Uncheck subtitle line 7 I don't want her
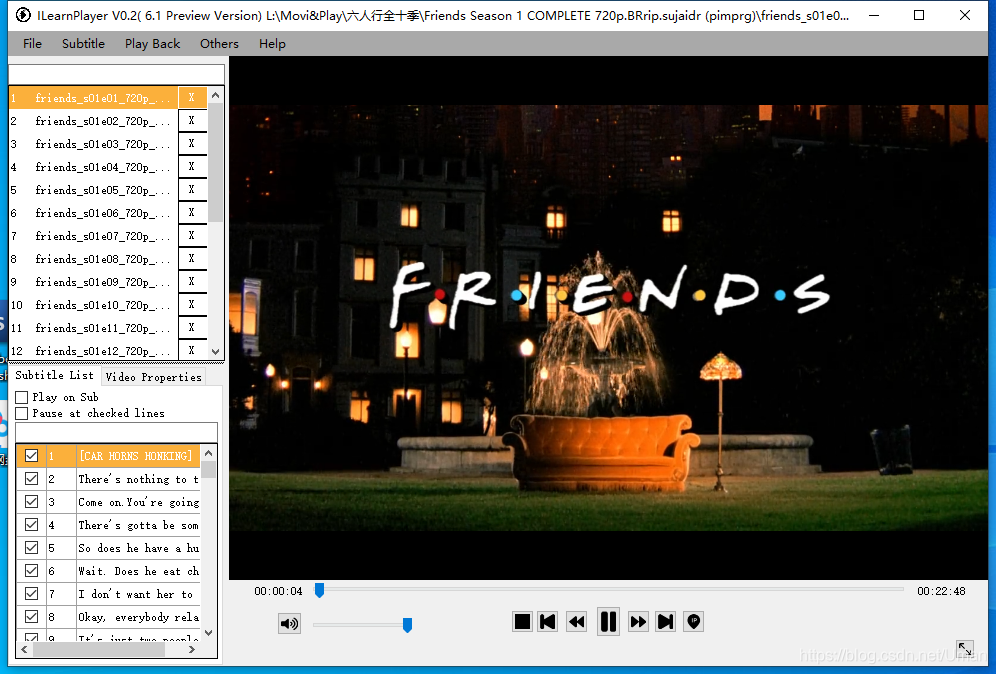This screenshot has height=674, width=996. 31,593
